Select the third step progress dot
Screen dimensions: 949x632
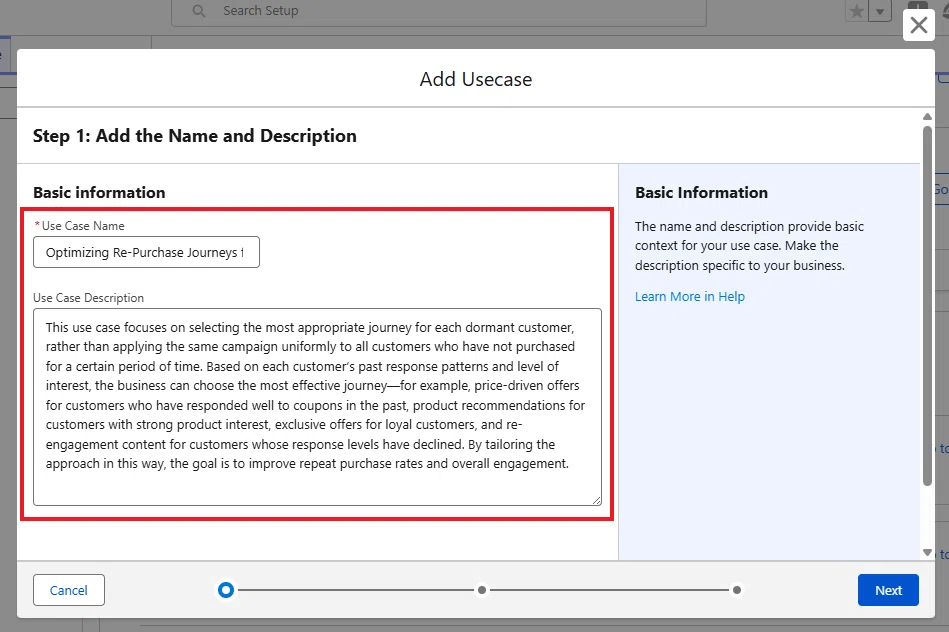point(737,590)
